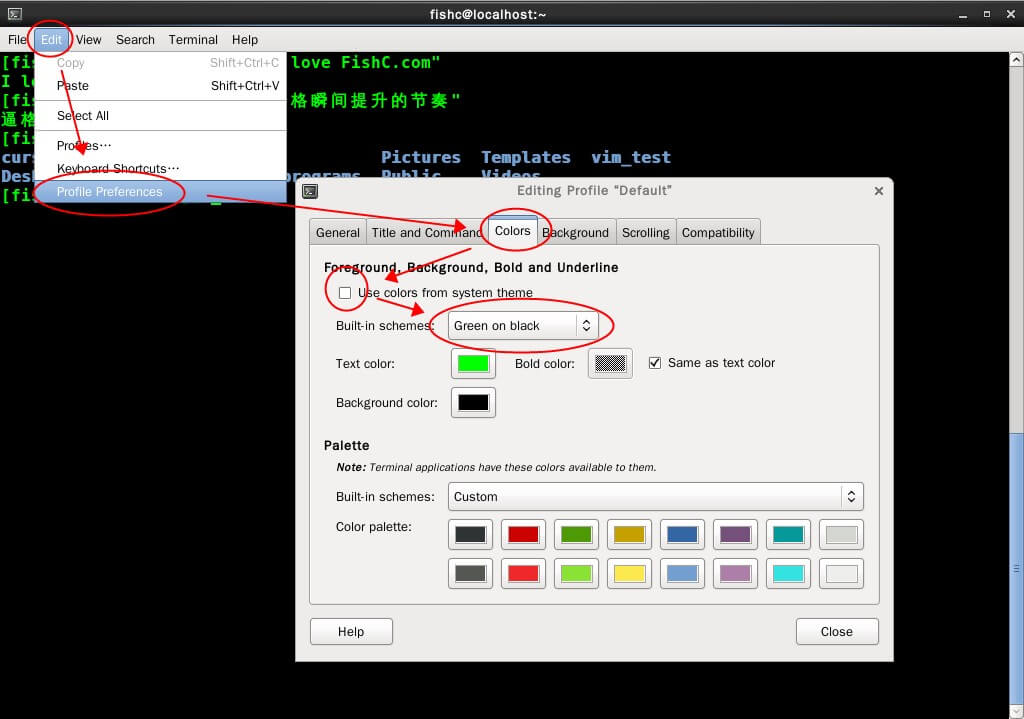The width and height of the screenshot is (1024, 719).
Task: Choose Profile Preferences from Edit menu
Action: (109, 192)
